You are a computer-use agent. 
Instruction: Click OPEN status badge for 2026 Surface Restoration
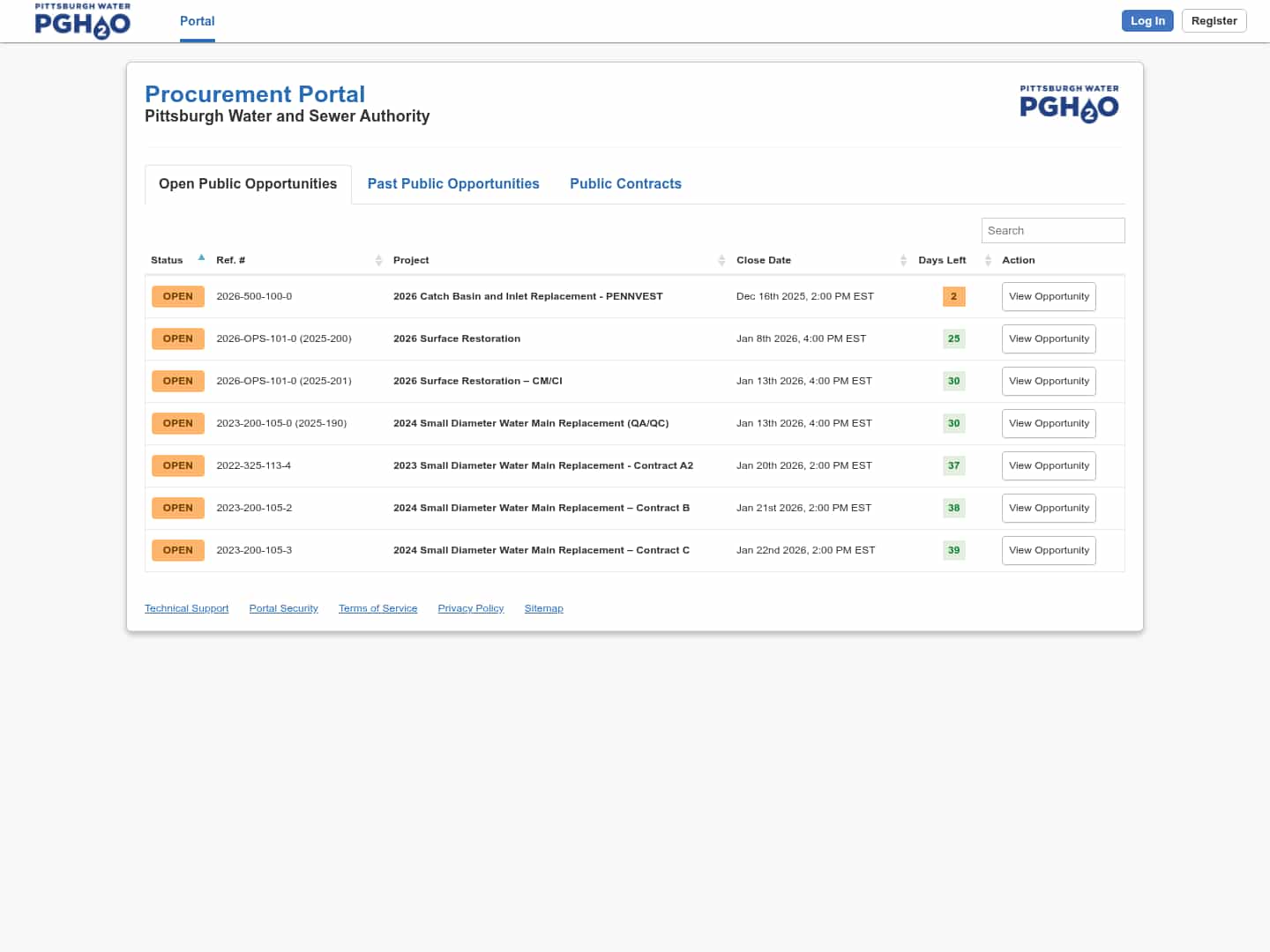tap(177, 338)
